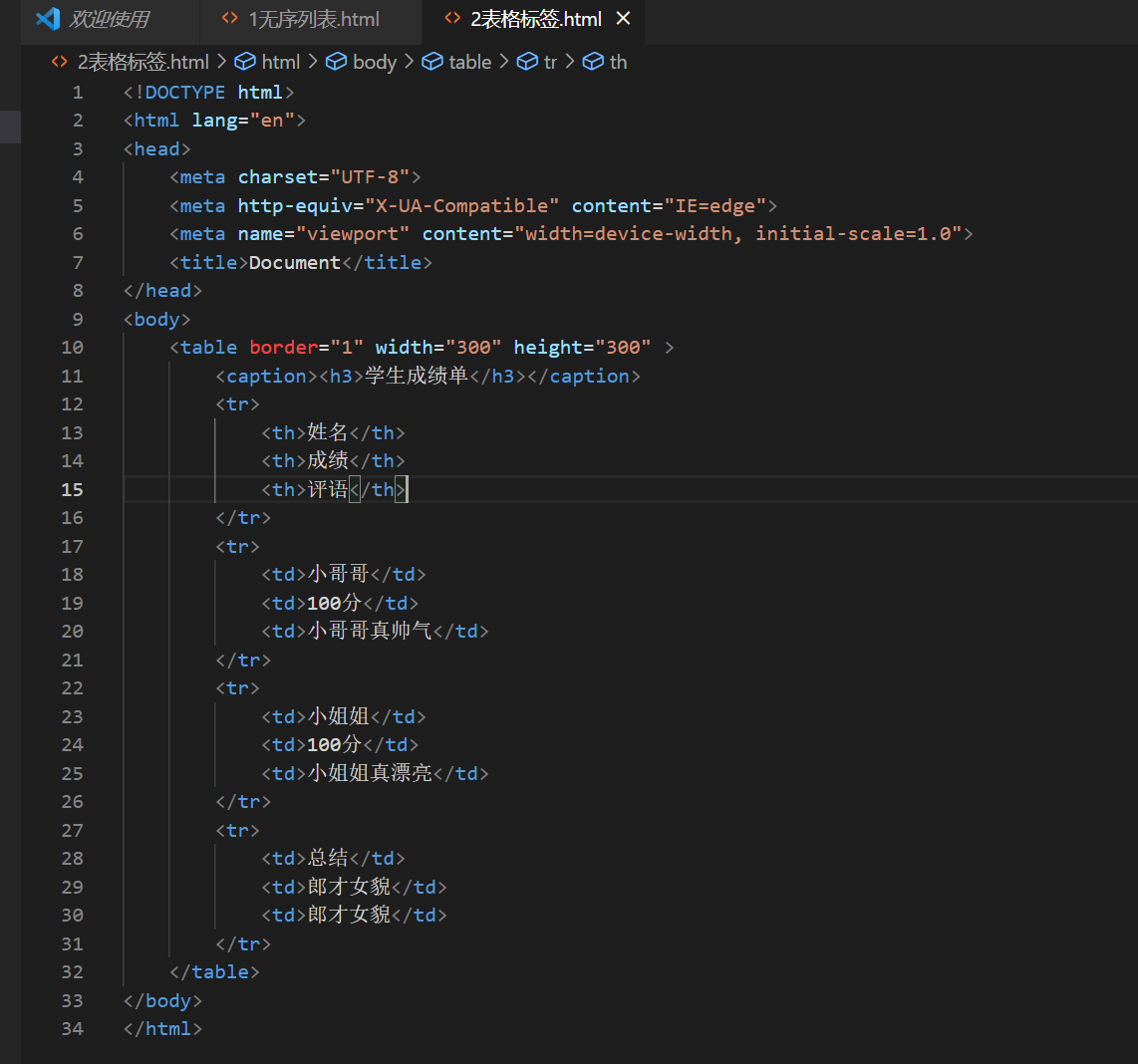
Task: Open the html breadcrumb segment
Action: [x=281, y=63]
